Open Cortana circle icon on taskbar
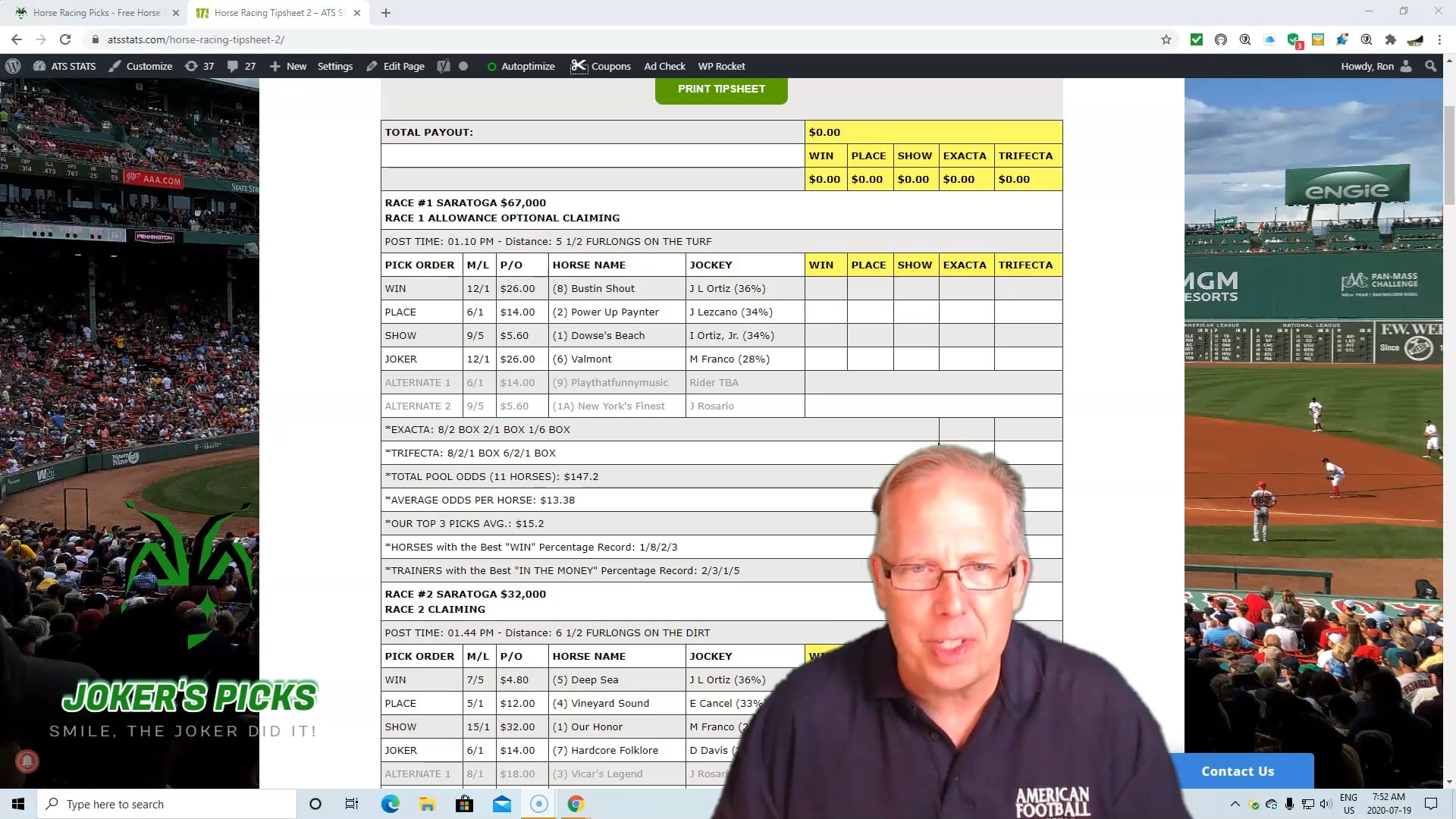The height and width of the screenshot is (819, 1456). (x=315, y=804)
